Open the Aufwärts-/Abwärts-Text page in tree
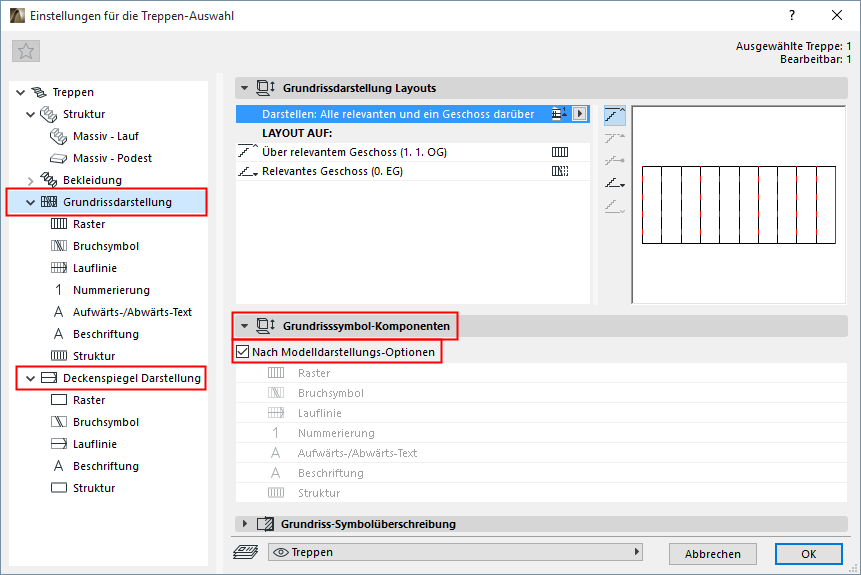 click(132, 312)
